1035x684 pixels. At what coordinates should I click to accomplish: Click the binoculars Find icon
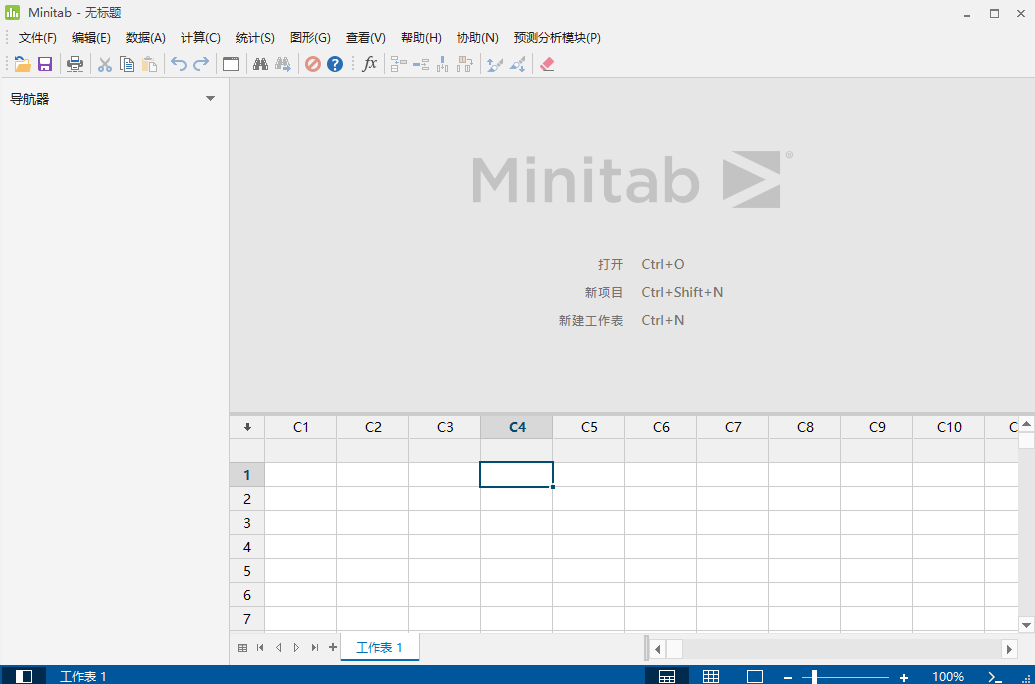click(261, 64)
